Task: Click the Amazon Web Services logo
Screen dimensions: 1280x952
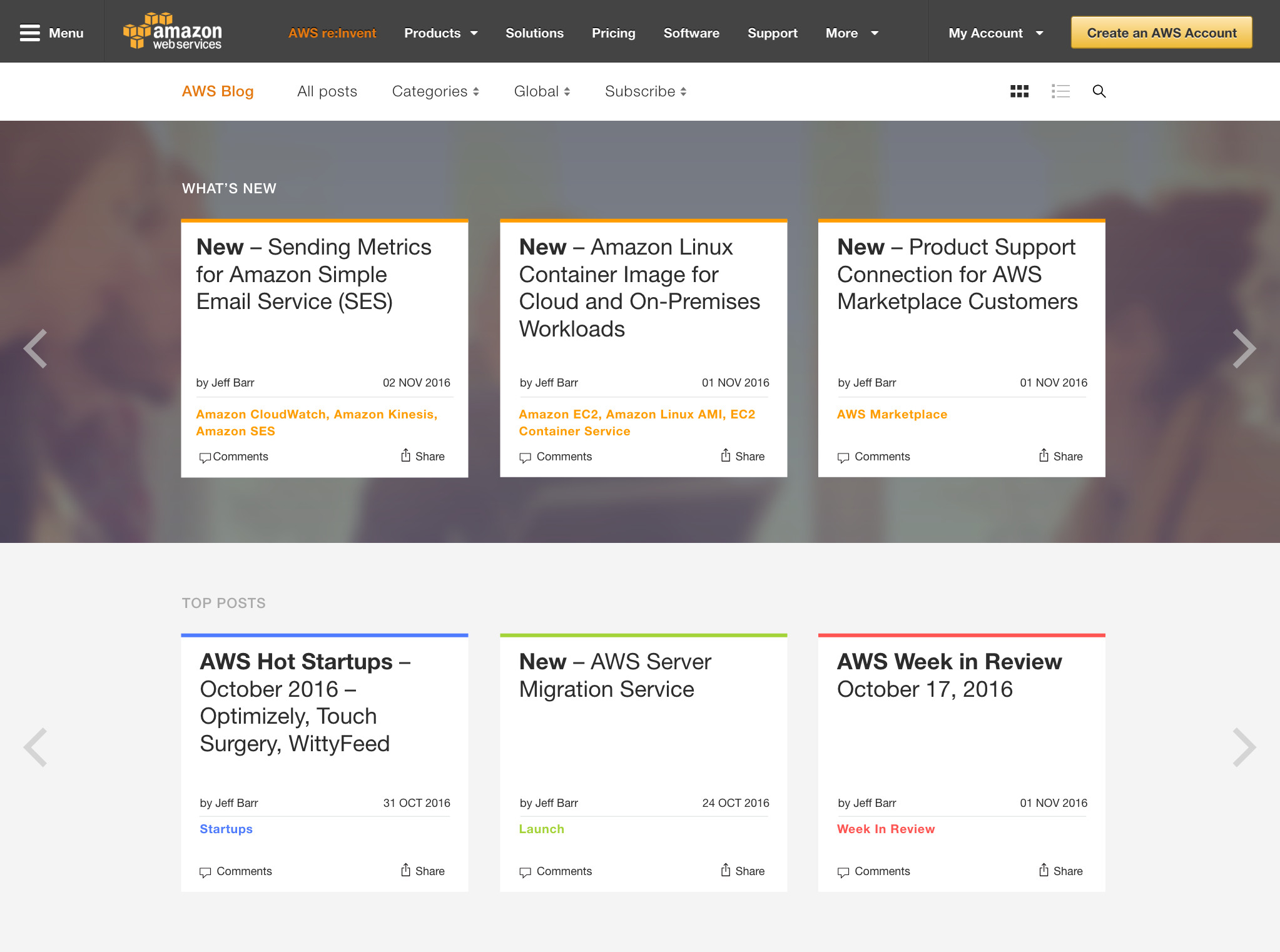Action: [173, 31]
